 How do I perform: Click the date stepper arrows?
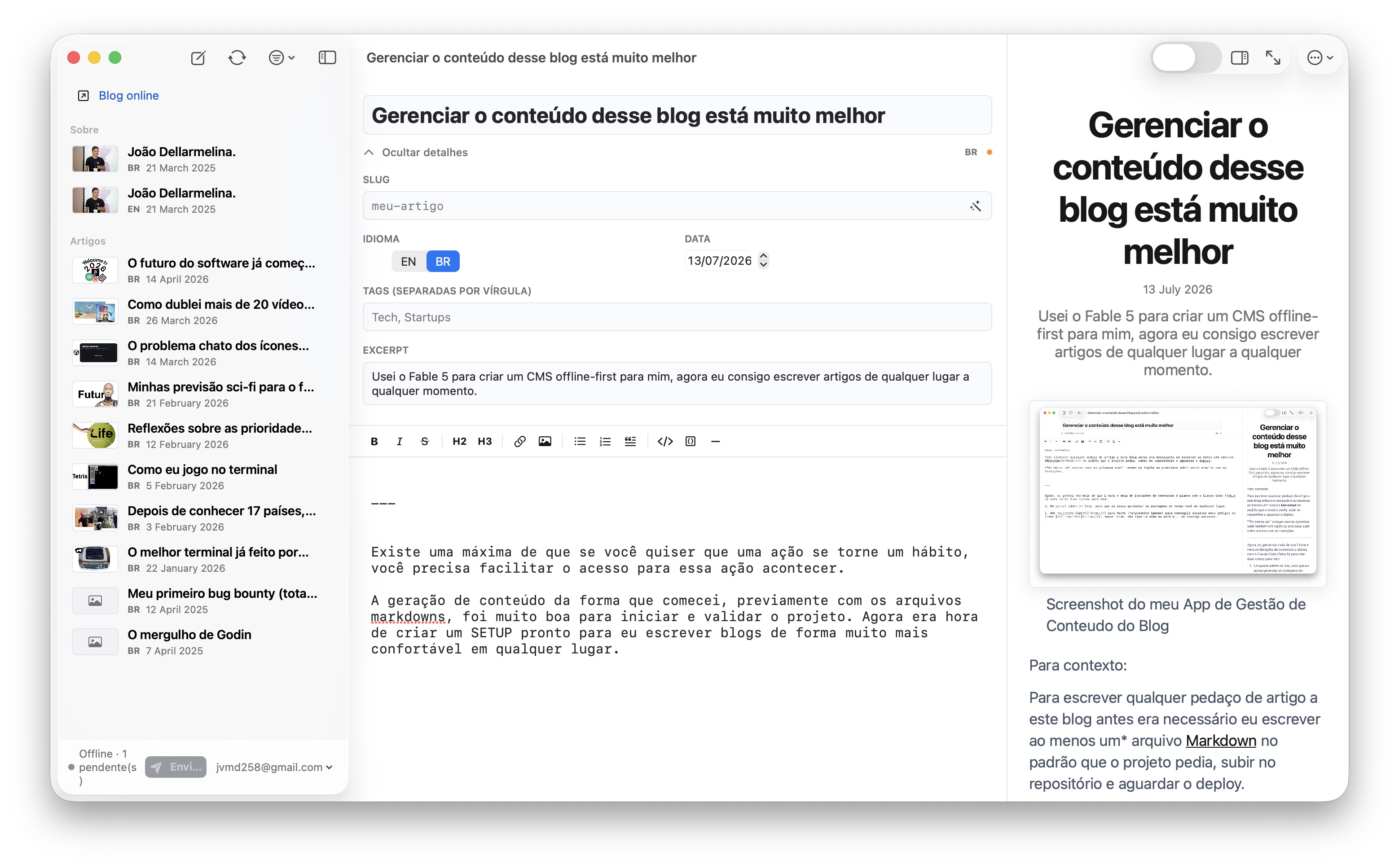tap(763, 261)
